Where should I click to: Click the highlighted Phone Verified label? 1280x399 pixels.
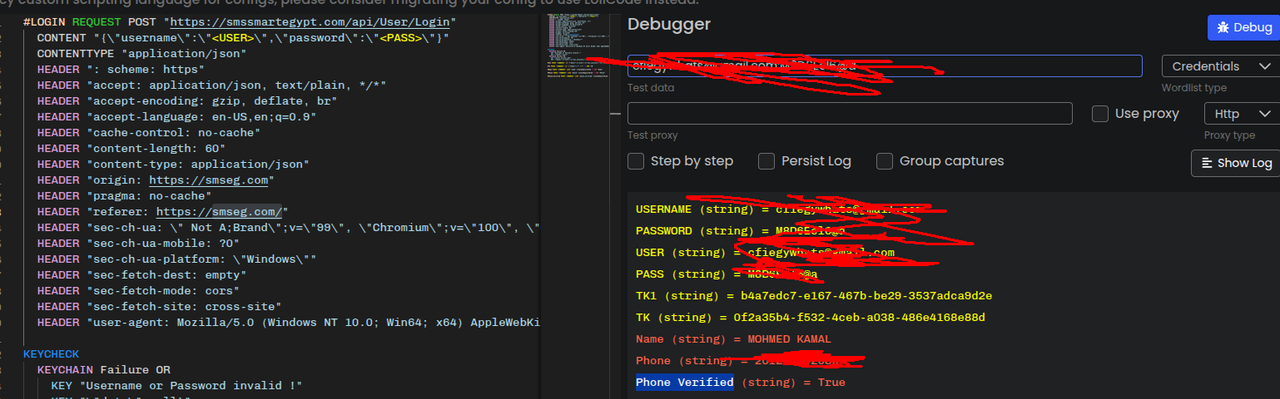click(x=684, y=382)
